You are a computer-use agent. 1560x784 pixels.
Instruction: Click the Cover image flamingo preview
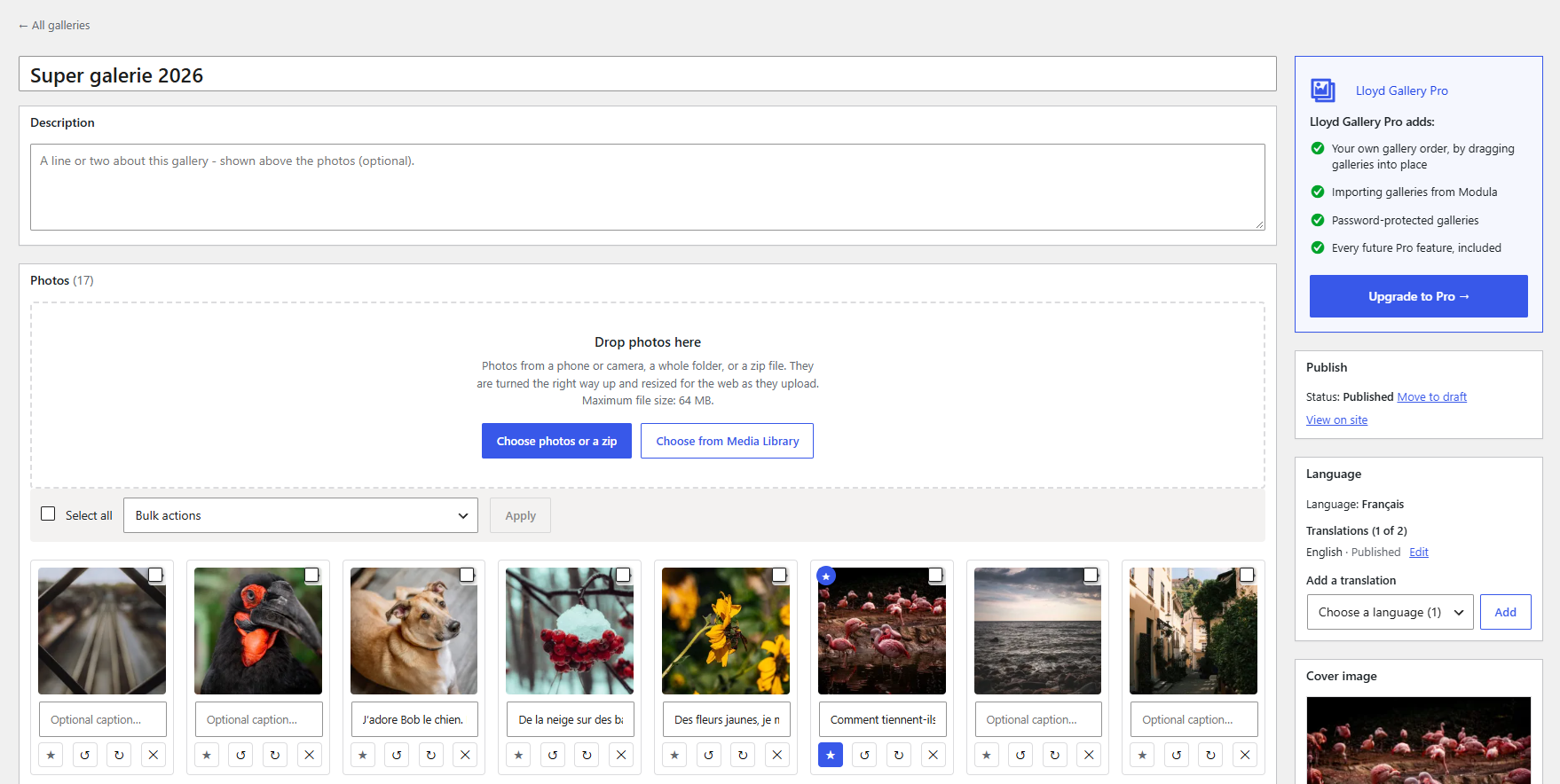1419,741
